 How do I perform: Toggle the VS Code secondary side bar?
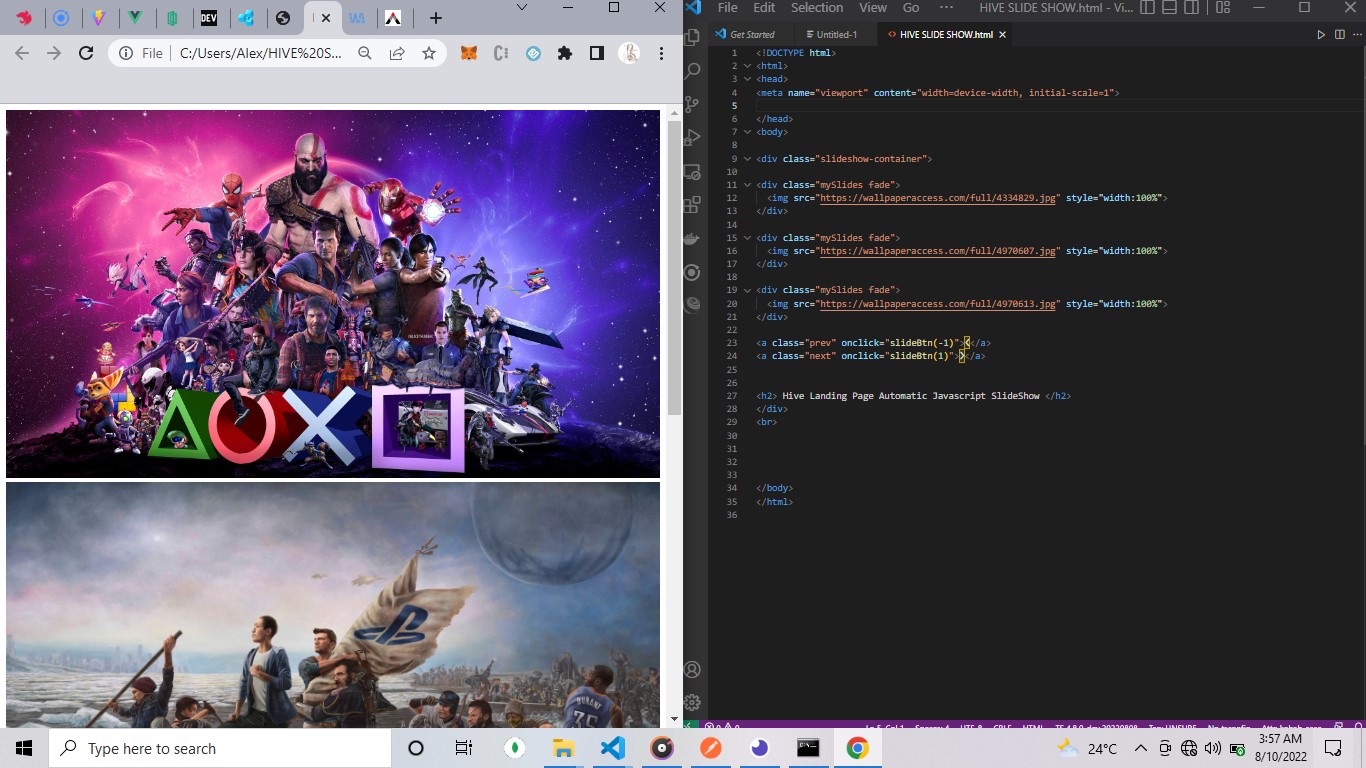(1191, 8)
